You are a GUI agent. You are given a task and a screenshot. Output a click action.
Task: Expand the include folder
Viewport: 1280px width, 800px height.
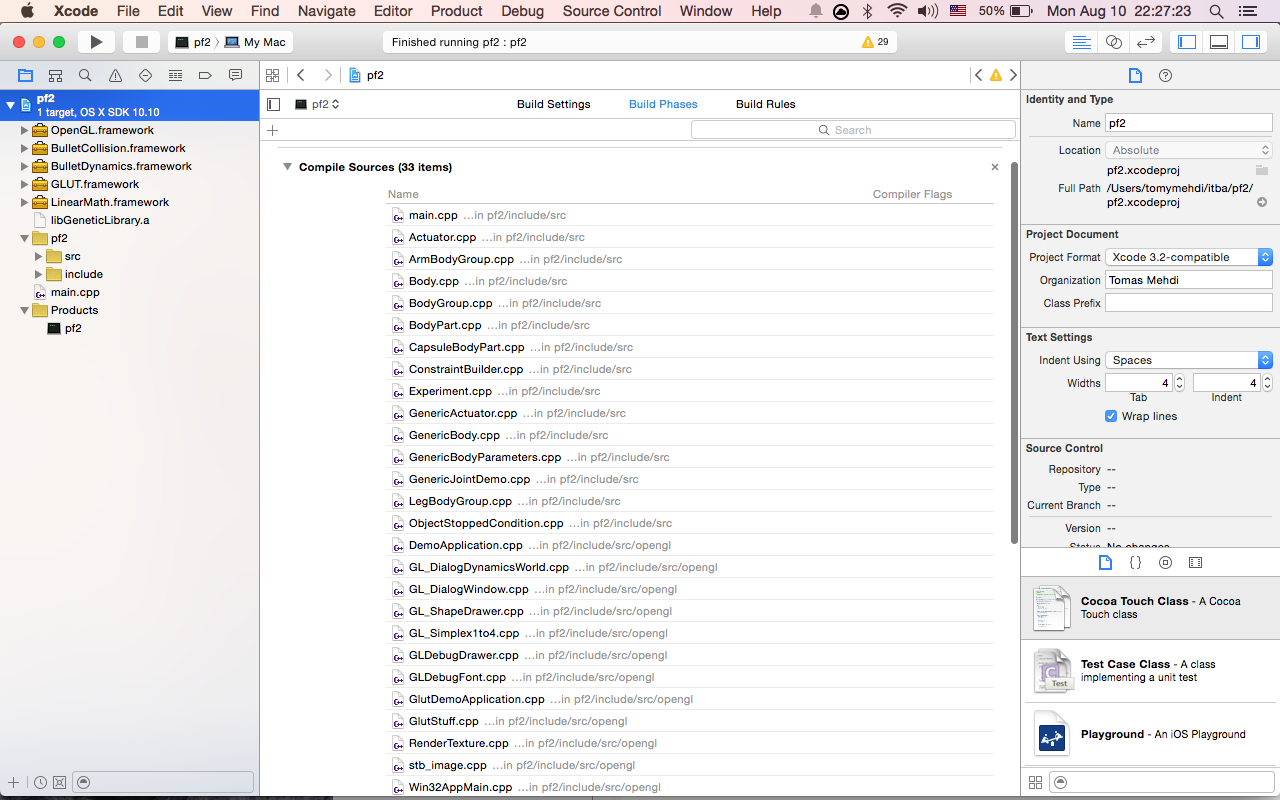tap(39, 274)
